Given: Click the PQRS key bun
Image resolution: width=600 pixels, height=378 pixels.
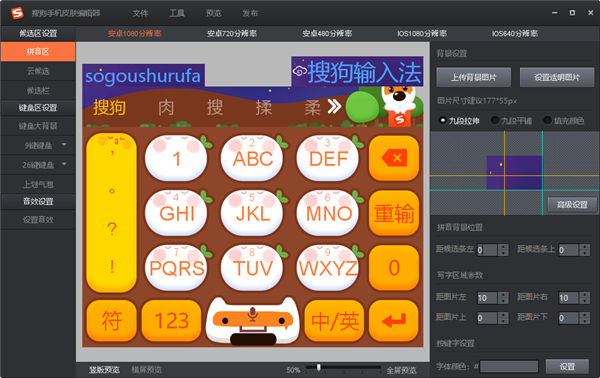Looking at the screenshot, I should pos(176,268).
